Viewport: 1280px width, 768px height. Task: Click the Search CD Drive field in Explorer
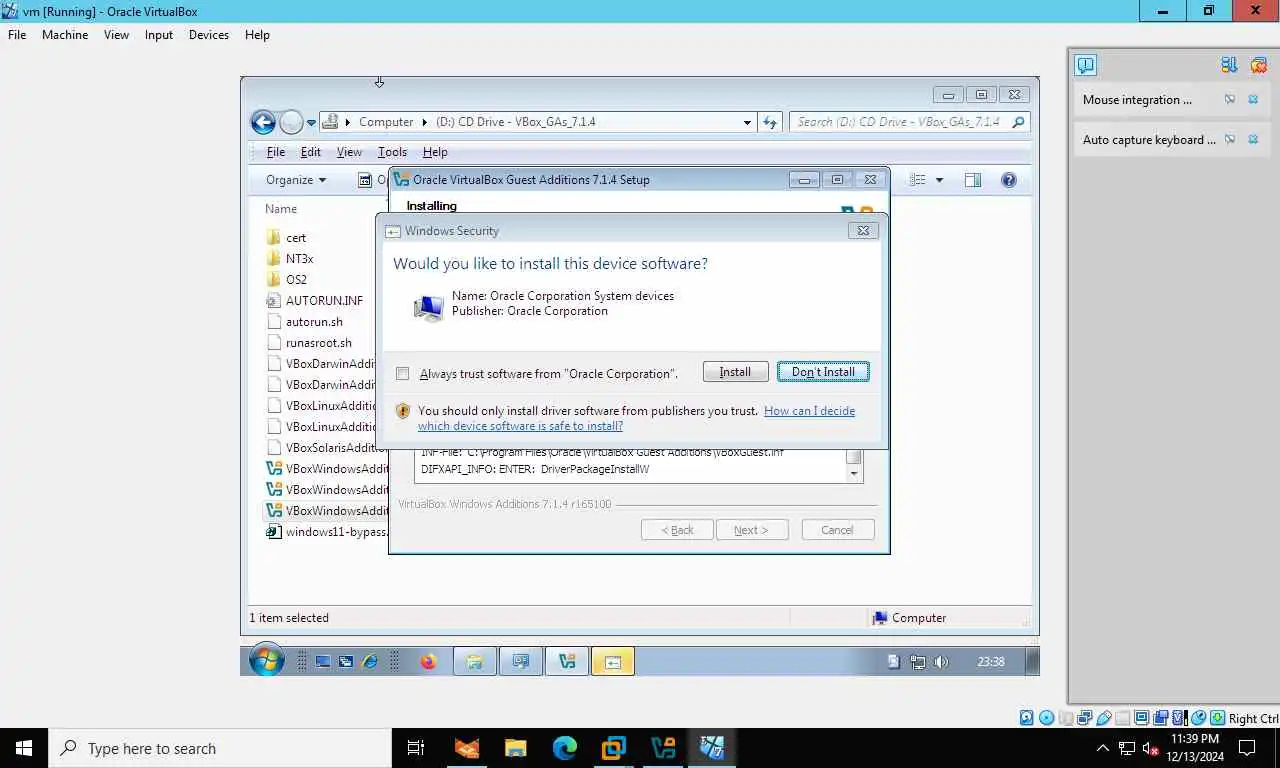click(908, 122)
